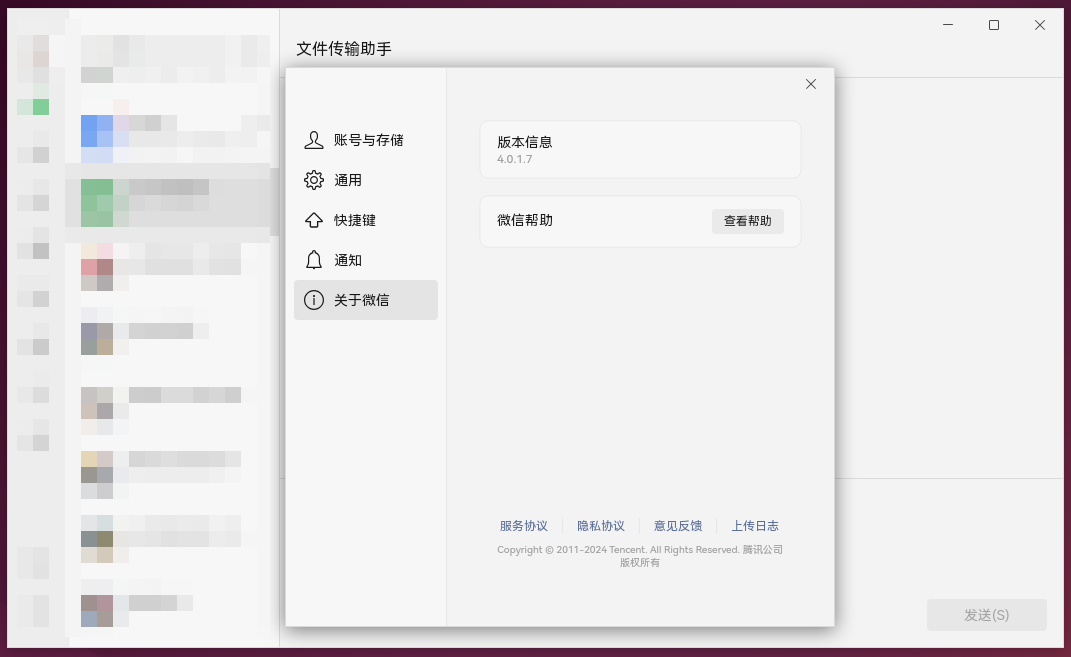Viewport: 1071px width, 657px height.
Task: Open the 意见反馈 link
Action: (678, 526)
